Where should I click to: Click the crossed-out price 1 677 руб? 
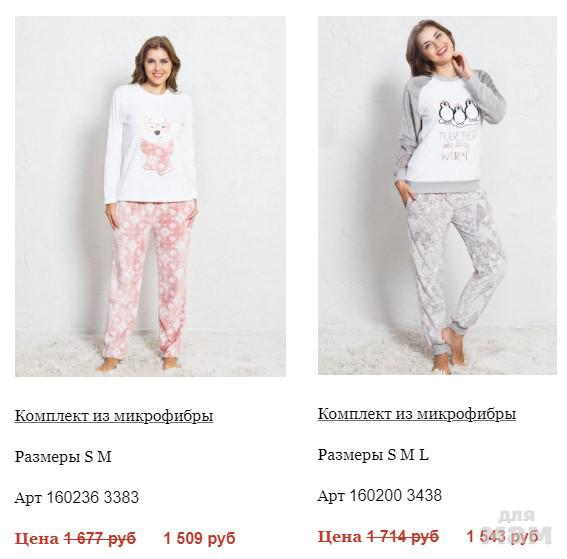pos(100,538)
